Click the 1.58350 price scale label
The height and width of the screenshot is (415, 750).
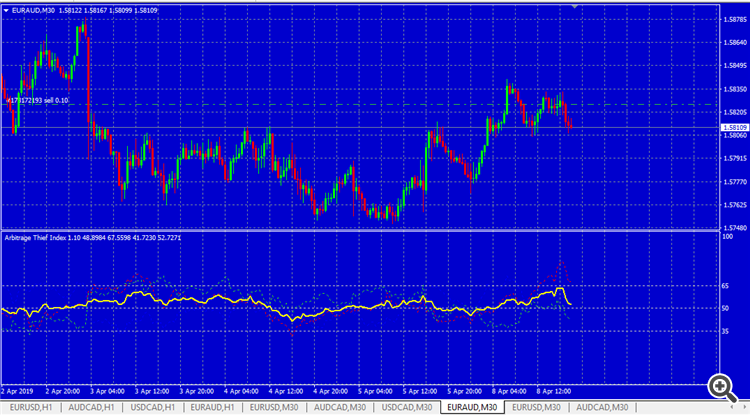pos(736,89)
